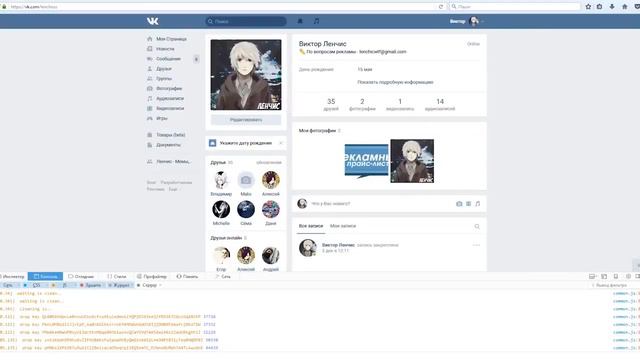Open online friend Андрей's avatar
This screenshot has width=640, height=360.
(271, 256)
